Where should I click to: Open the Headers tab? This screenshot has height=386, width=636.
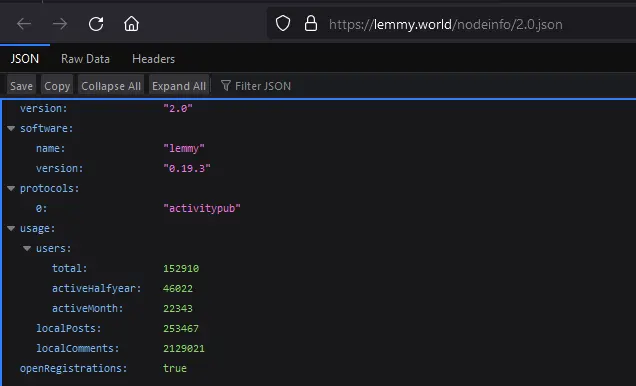153,59
